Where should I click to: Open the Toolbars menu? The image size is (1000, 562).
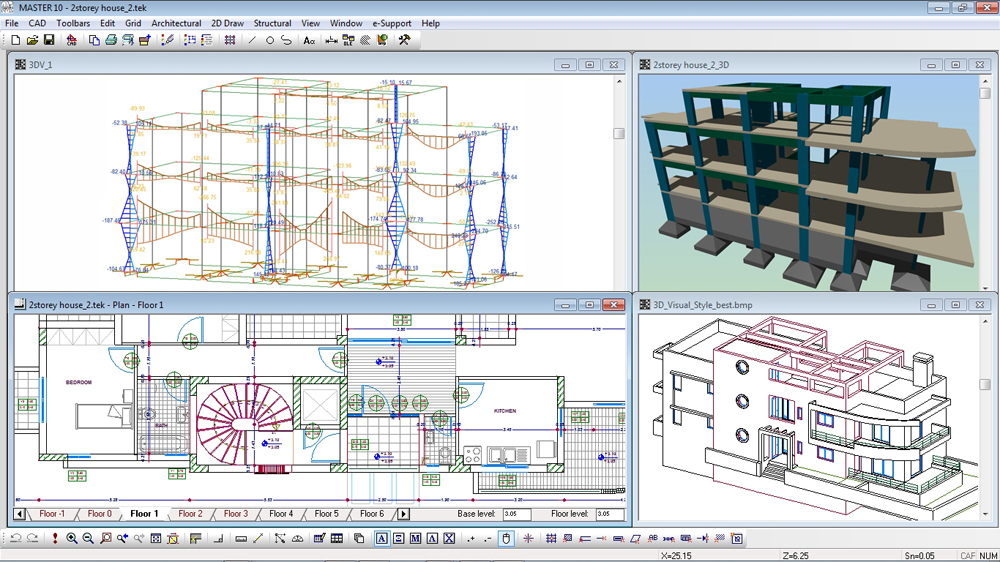73,23
